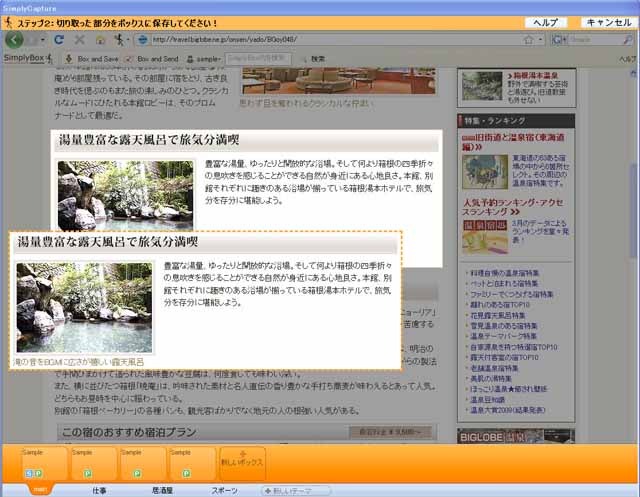Click Box and Save

[x=92, y=59]
